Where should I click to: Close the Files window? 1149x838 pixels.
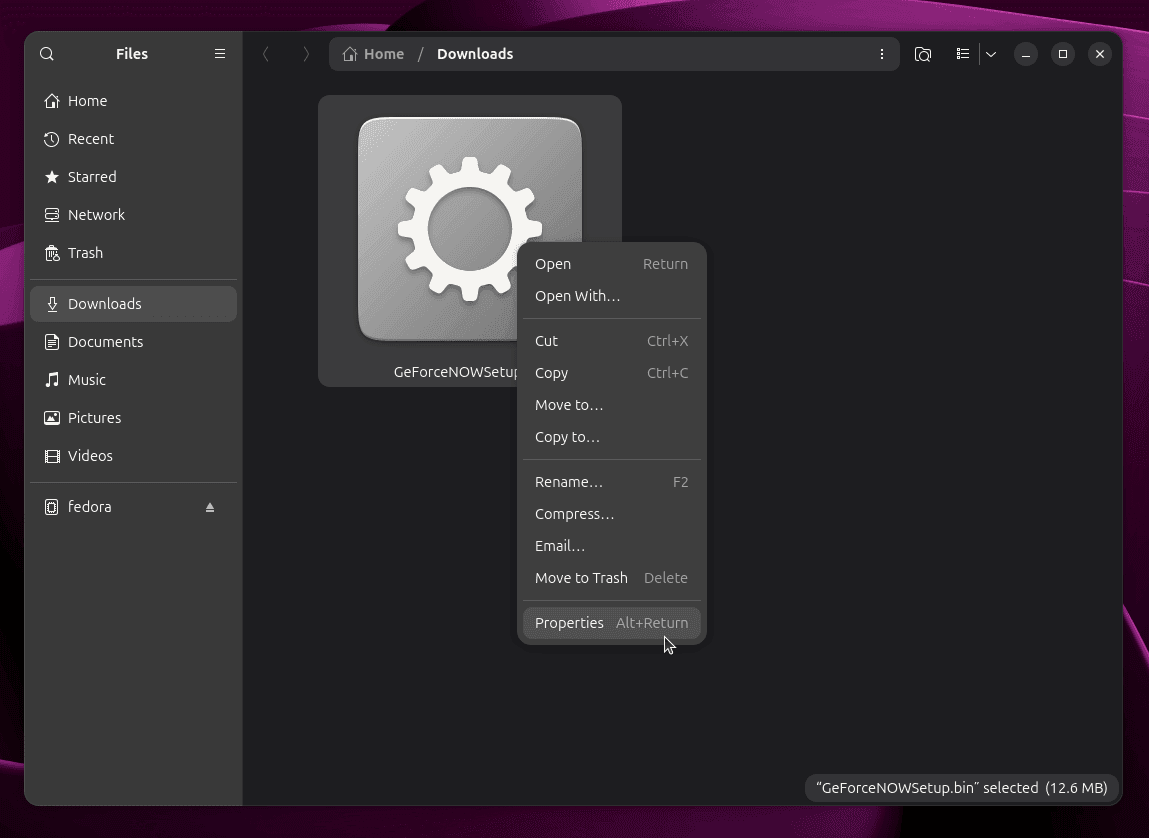click(x=1100, y=54)
